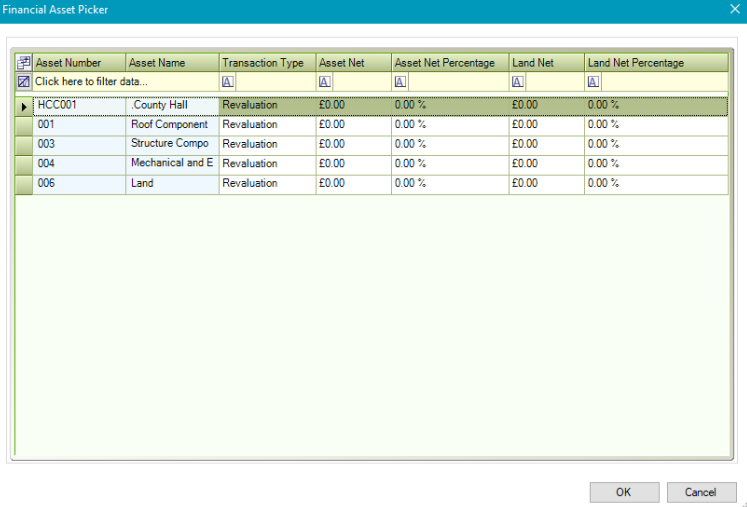This screenshot has width=747, height=507.
Task: Click Land Net filter operator icon
Action: pos(518,82)
